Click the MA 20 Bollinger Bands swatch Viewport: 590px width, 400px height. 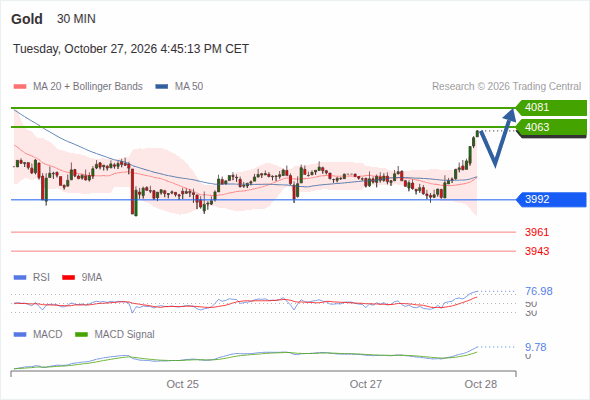[x=20, y=87]
